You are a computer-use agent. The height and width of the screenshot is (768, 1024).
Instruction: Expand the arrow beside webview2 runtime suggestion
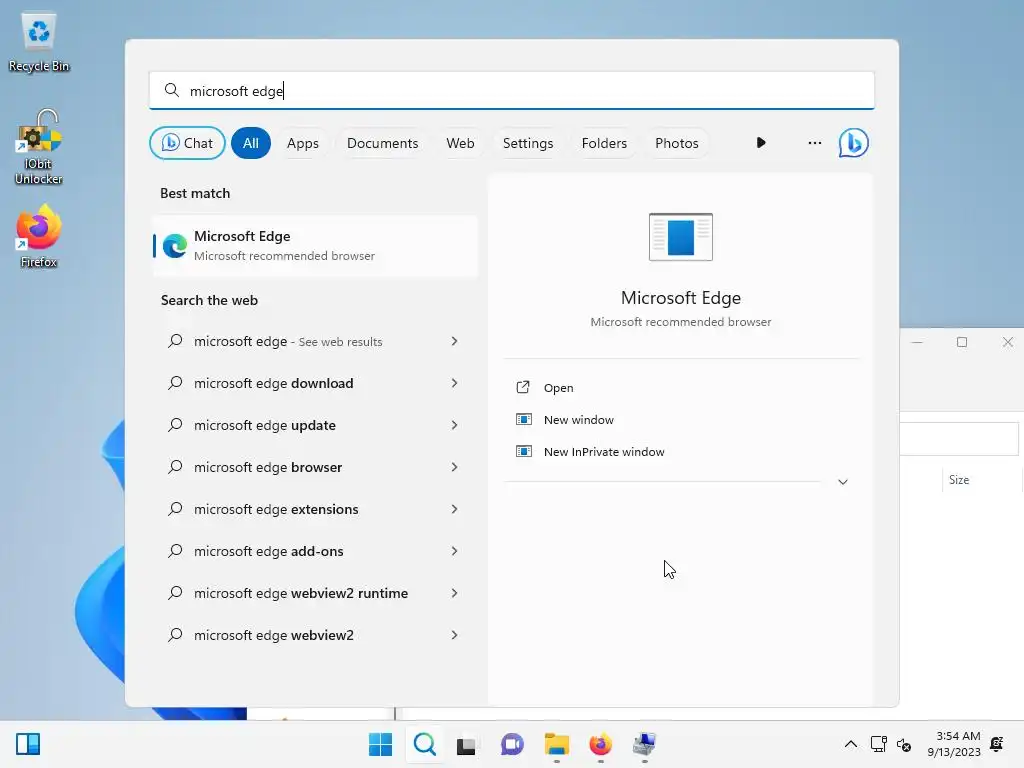[x=455, y=593]
